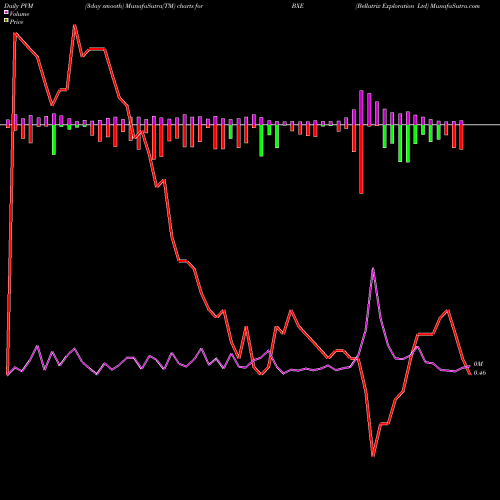Click the 'Volume' legend label
500x500 pixels.
[x=19, y=14]
